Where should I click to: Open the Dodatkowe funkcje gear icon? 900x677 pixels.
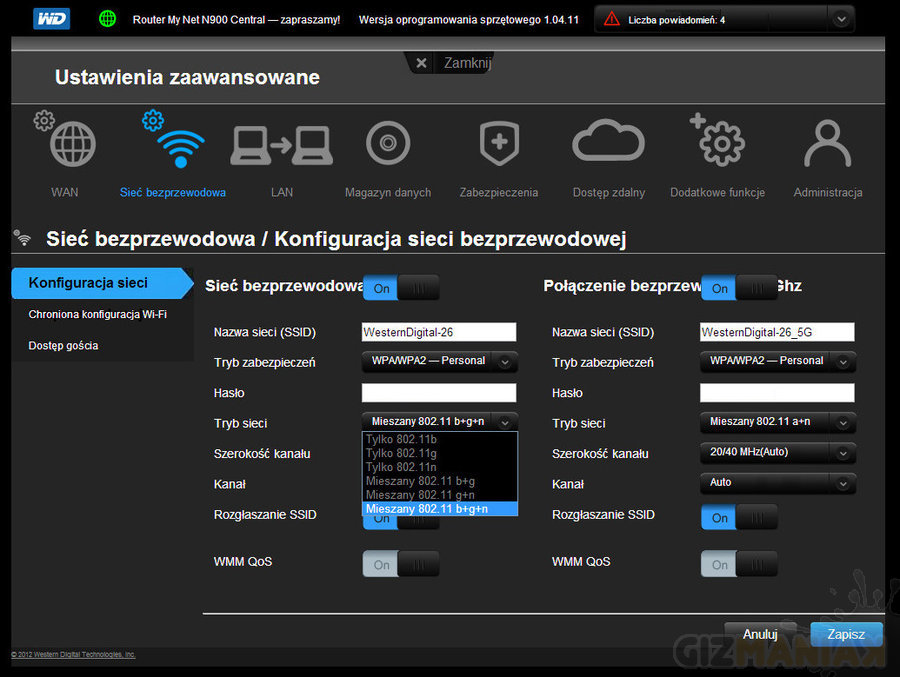click(x=718, y=144)
